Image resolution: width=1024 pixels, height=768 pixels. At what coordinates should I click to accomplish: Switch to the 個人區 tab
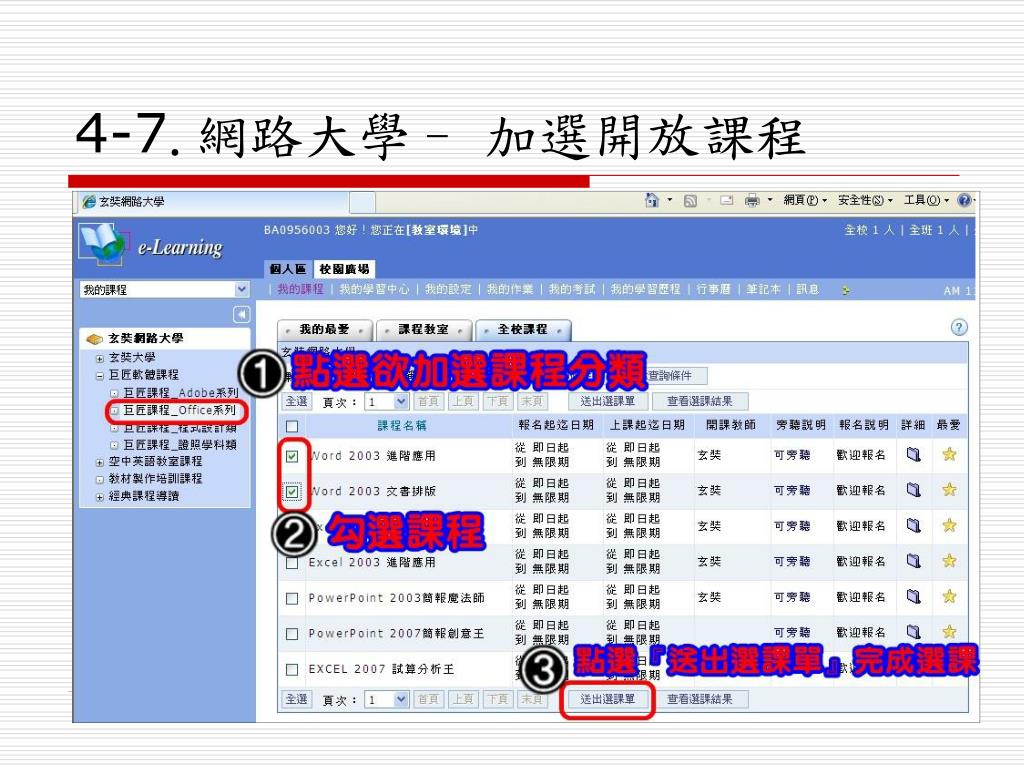(288, 269)
